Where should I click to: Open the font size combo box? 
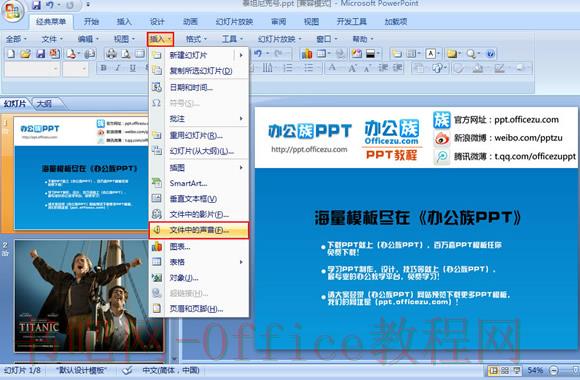coord(75,68)
